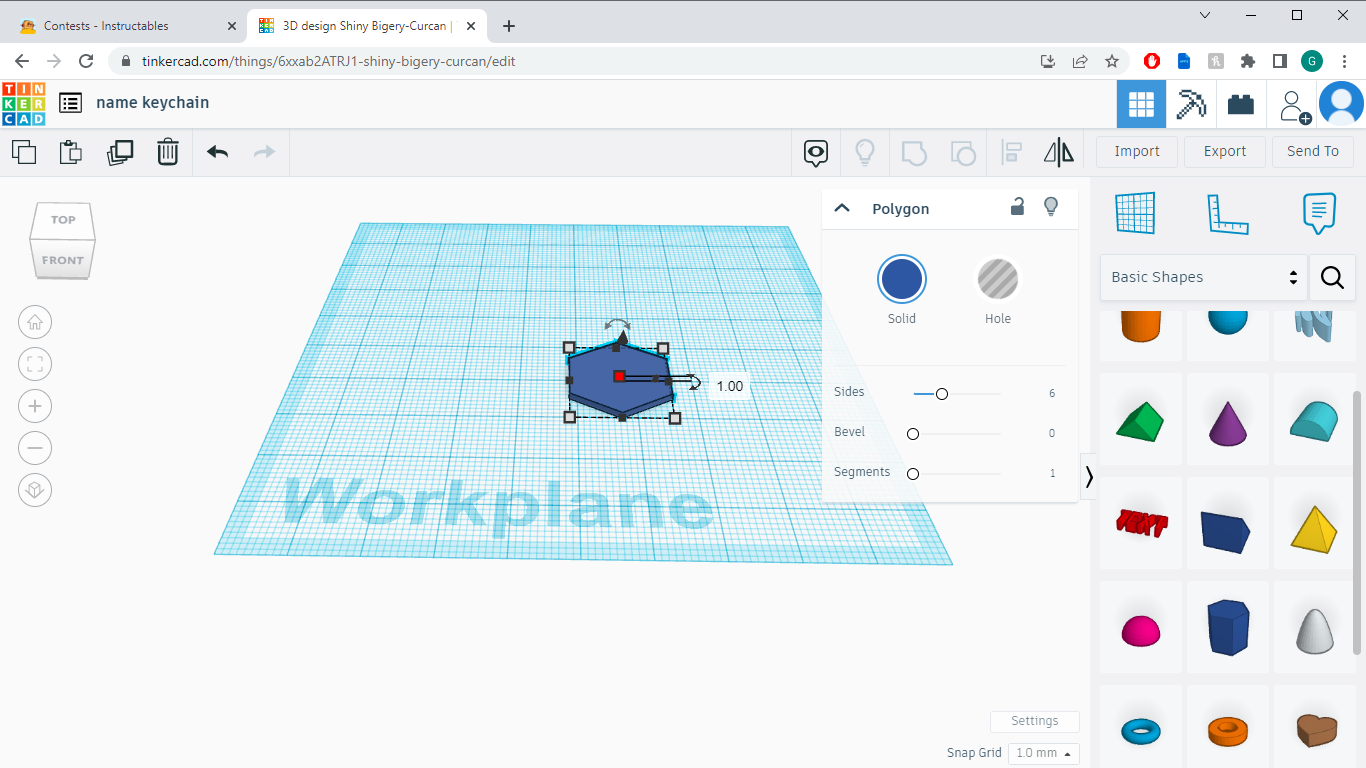Click the Sides slider handle
This screenshot has height=768, width=1366.
coord(941,394)
